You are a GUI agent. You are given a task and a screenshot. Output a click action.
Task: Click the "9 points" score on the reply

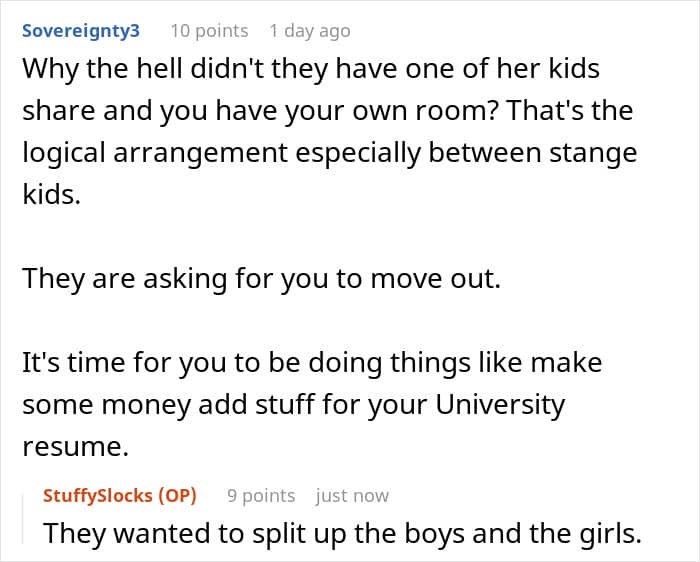tap(261, 496)
